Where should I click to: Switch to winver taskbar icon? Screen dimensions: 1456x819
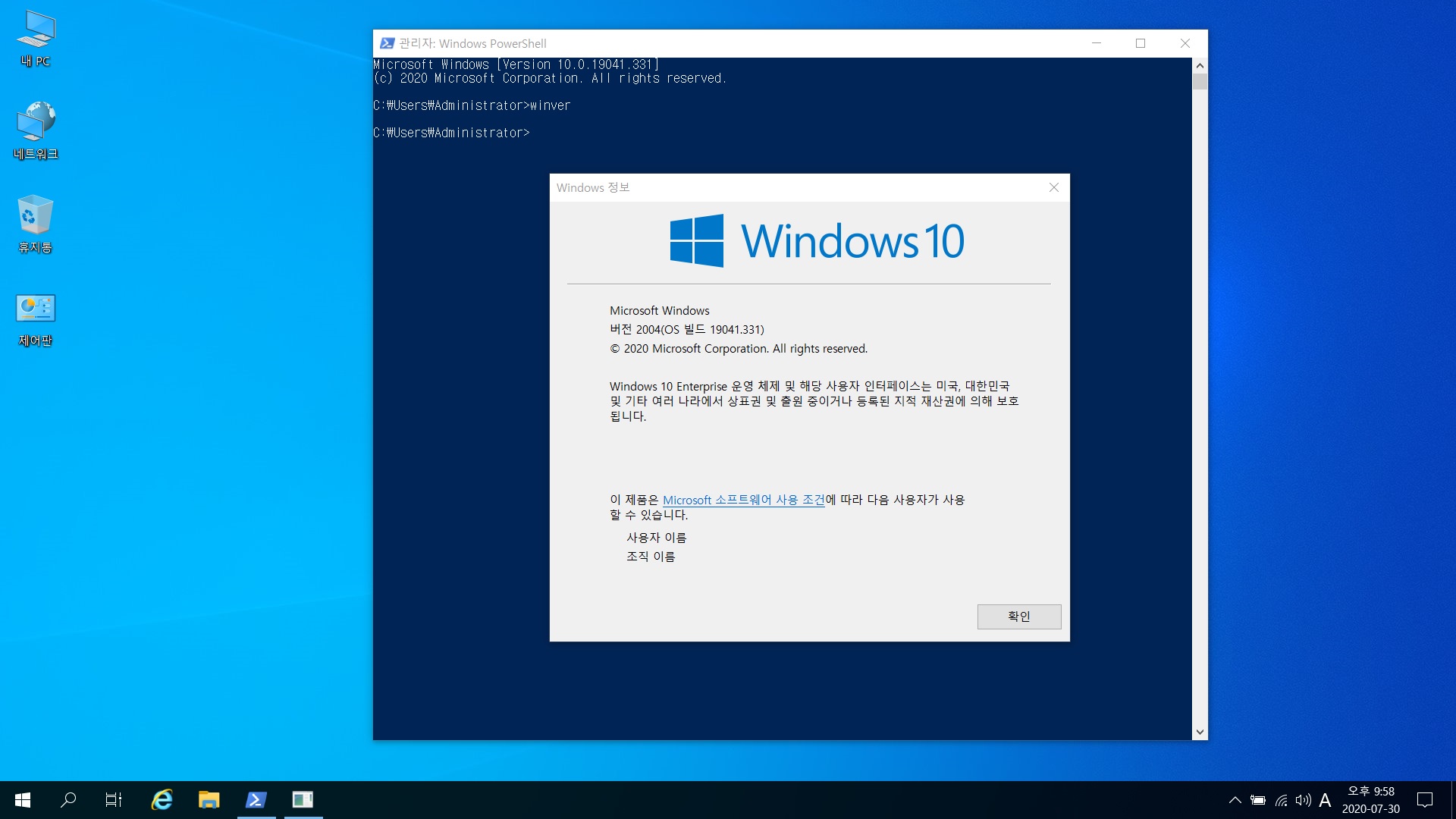coord(303,800)
